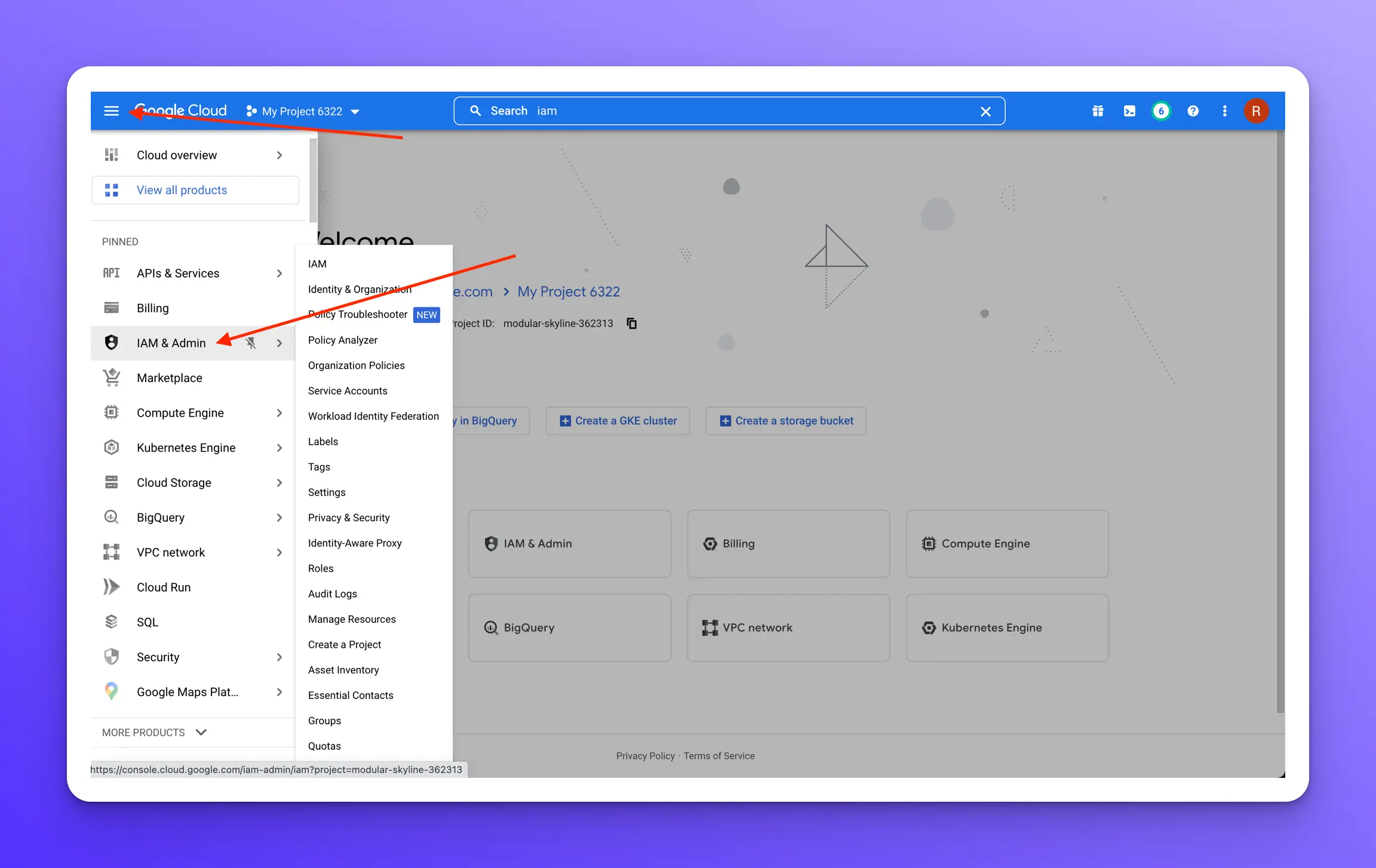1376x868 pixels.
Task: Click the Cloud Run icon
Action: [x=112, y=587]
